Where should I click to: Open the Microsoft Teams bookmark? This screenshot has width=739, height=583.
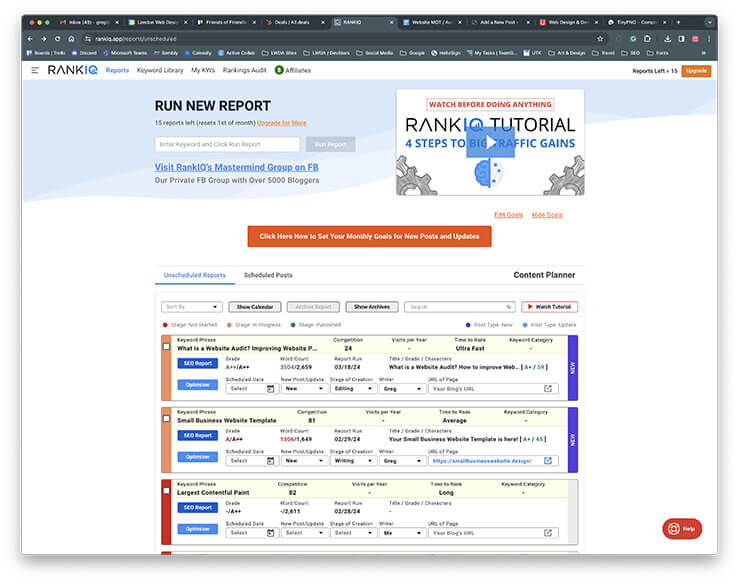[x=125, y=53]
